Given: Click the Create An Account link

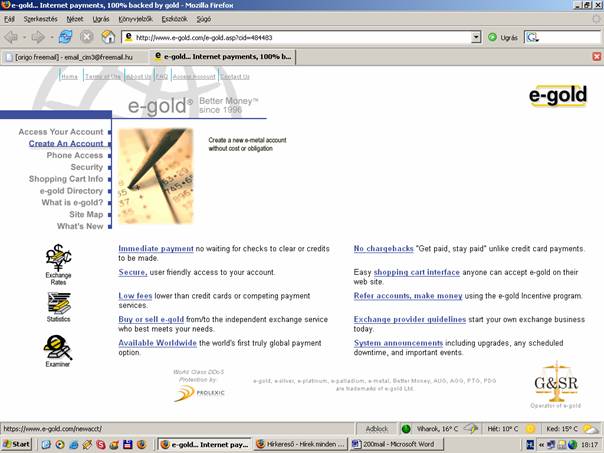Looking at the screenshot, I should pos(65,144).
